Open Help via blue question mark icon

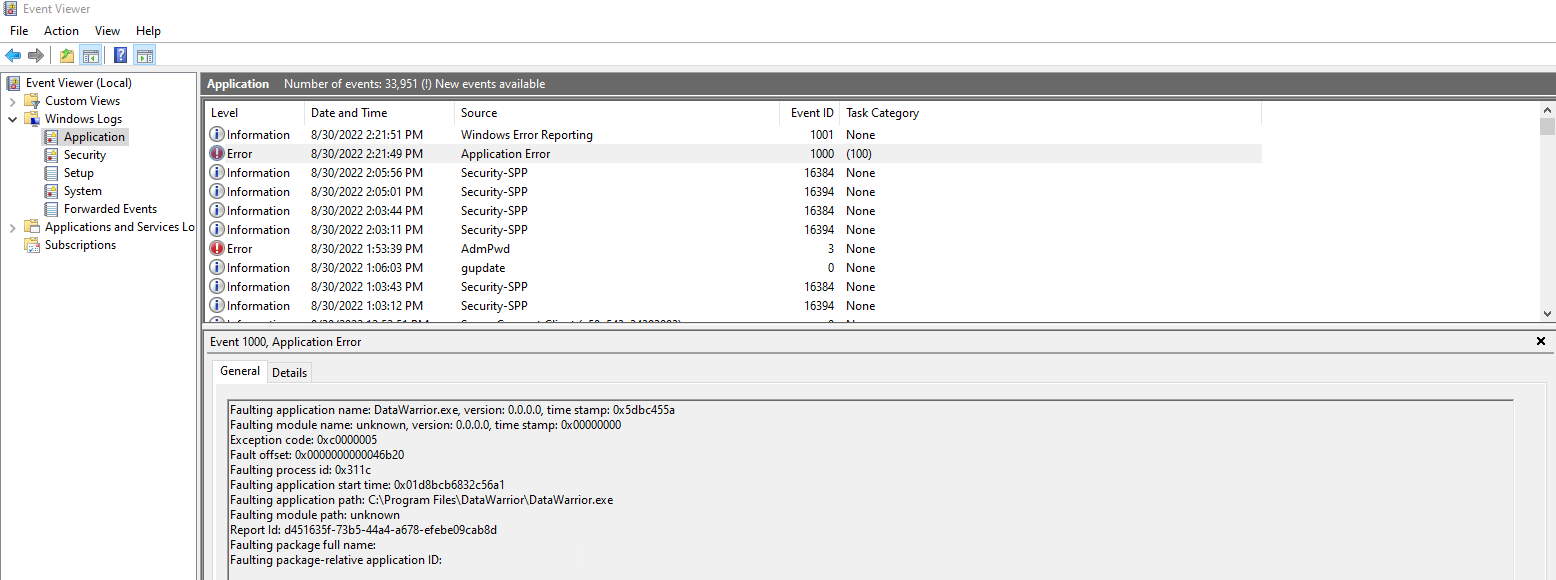tap(120, 55)
